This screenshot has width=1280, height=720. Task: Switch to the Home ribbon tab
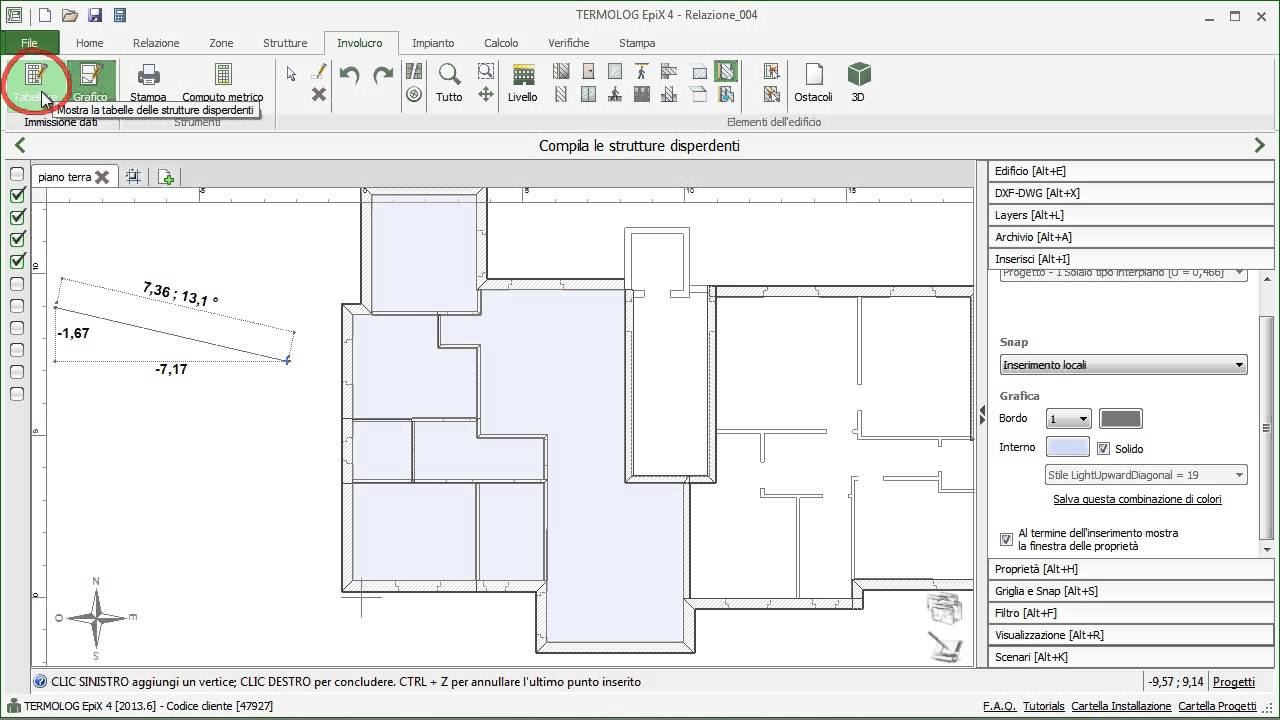[x=89, y=43]
